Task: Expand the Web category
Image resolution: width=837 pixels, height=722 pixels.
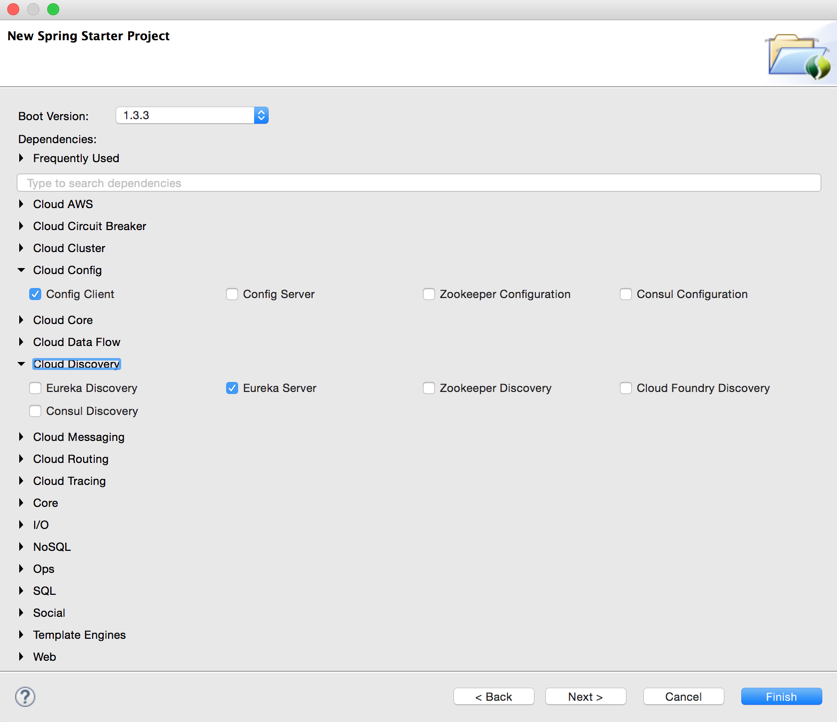Action: coord(21,656)
